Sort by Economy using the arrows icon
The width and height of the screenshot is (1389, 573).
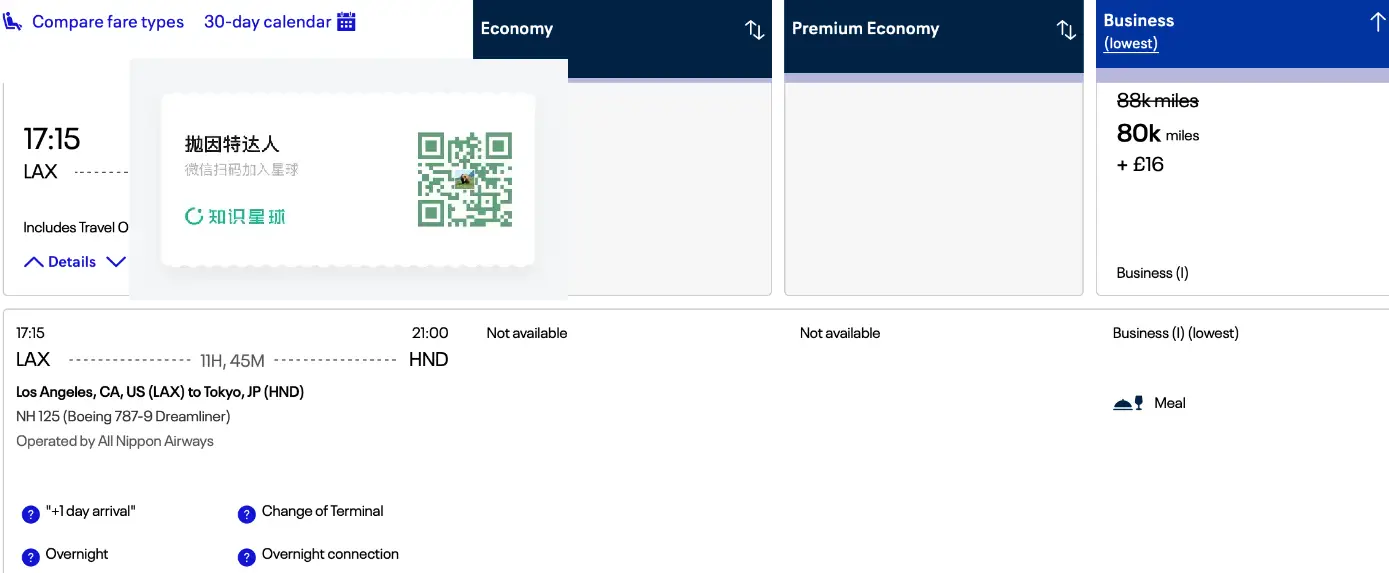click(755, 30)
